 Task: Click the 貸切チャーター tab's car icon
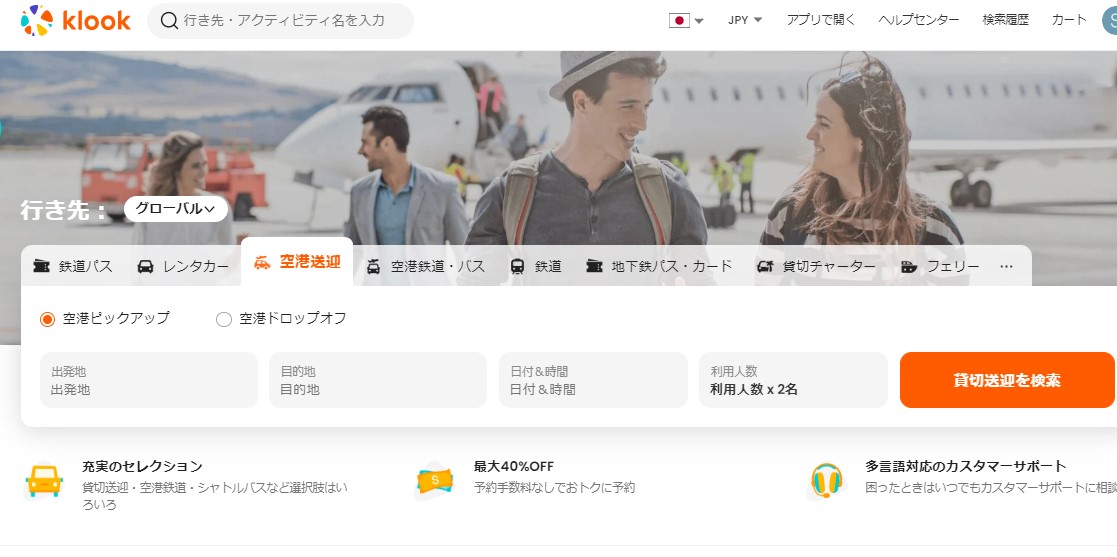point(765,266)
